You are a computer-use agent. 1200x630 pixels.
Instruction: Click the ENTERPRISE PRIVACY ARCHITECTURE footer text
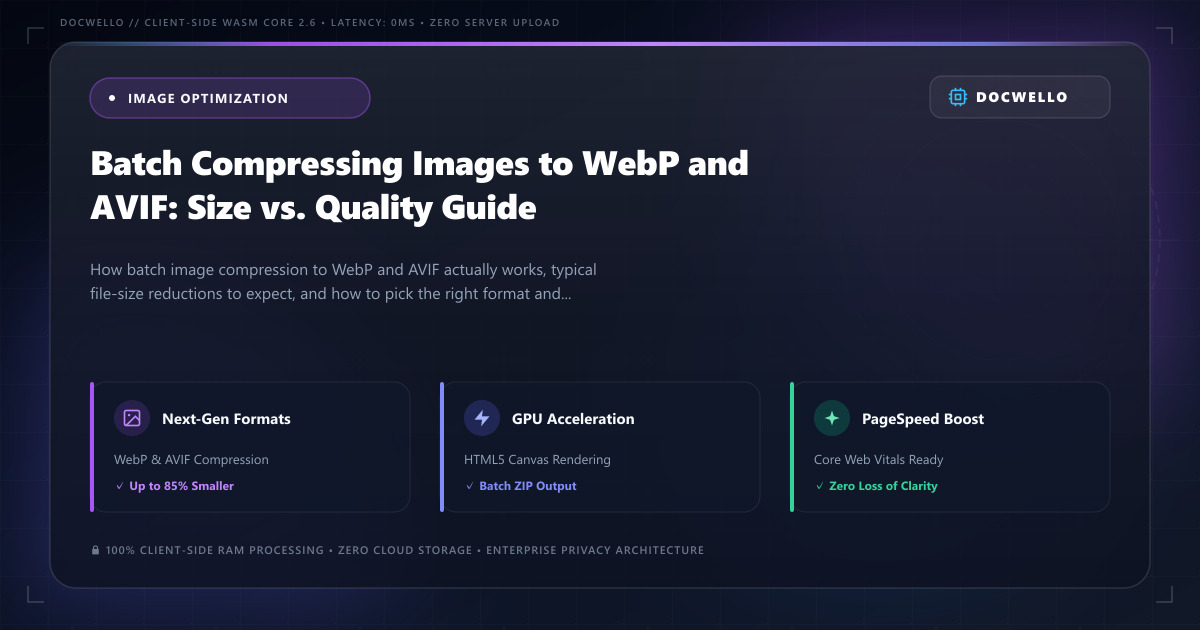click(x=595, y=550)
